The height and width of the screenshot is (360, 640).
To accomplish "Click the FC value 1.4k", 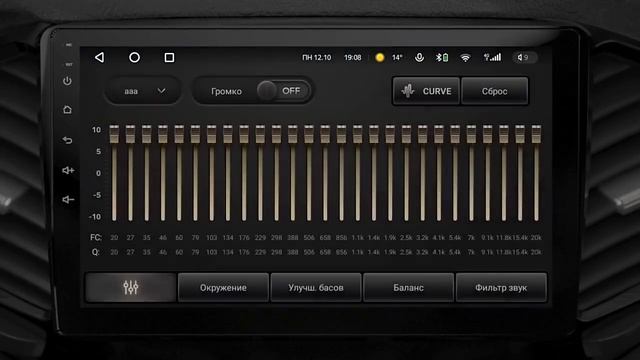I will (x=374, y=238).
